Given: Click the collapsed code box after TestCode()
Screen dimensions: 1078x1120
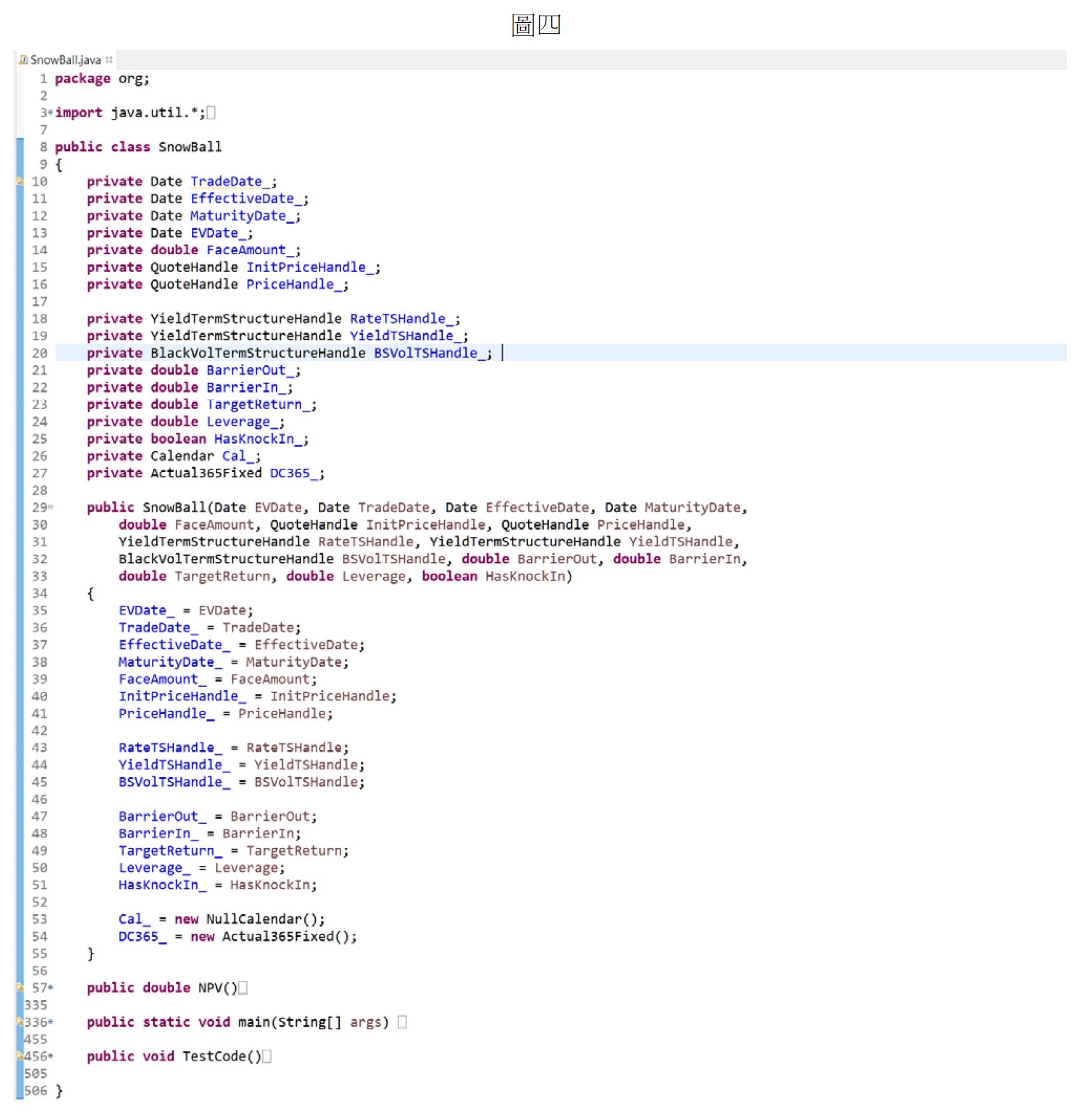Looking at the screenshot, I should pyautogui.click(x=267, y=1056).
